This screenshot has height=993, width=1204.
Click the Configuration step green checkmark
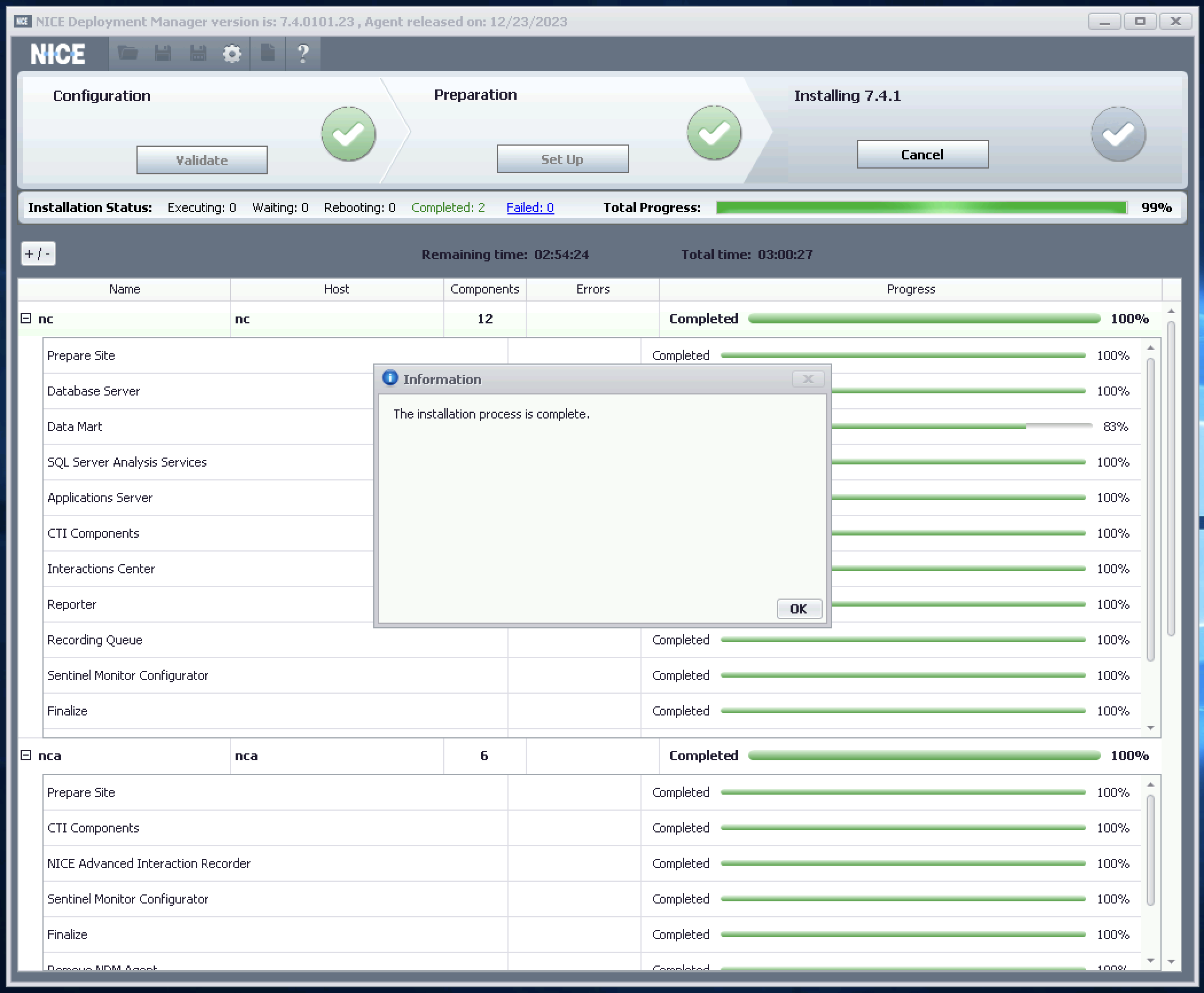click(348, 134)
